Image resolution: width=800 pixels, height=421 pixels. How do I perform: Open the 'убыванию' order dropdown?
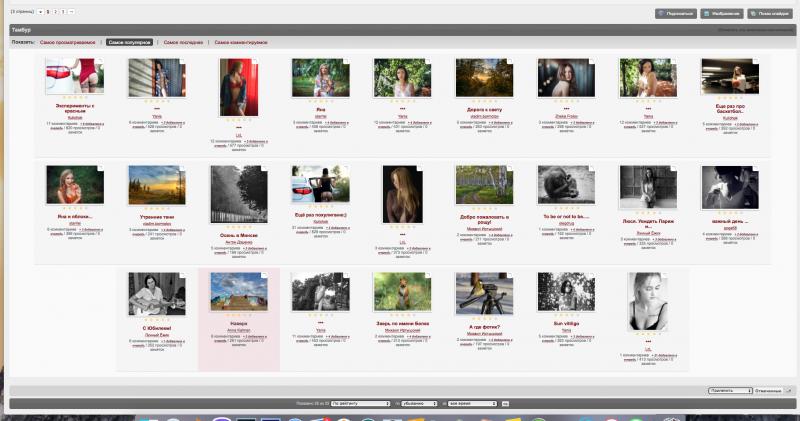coord(419,404)
